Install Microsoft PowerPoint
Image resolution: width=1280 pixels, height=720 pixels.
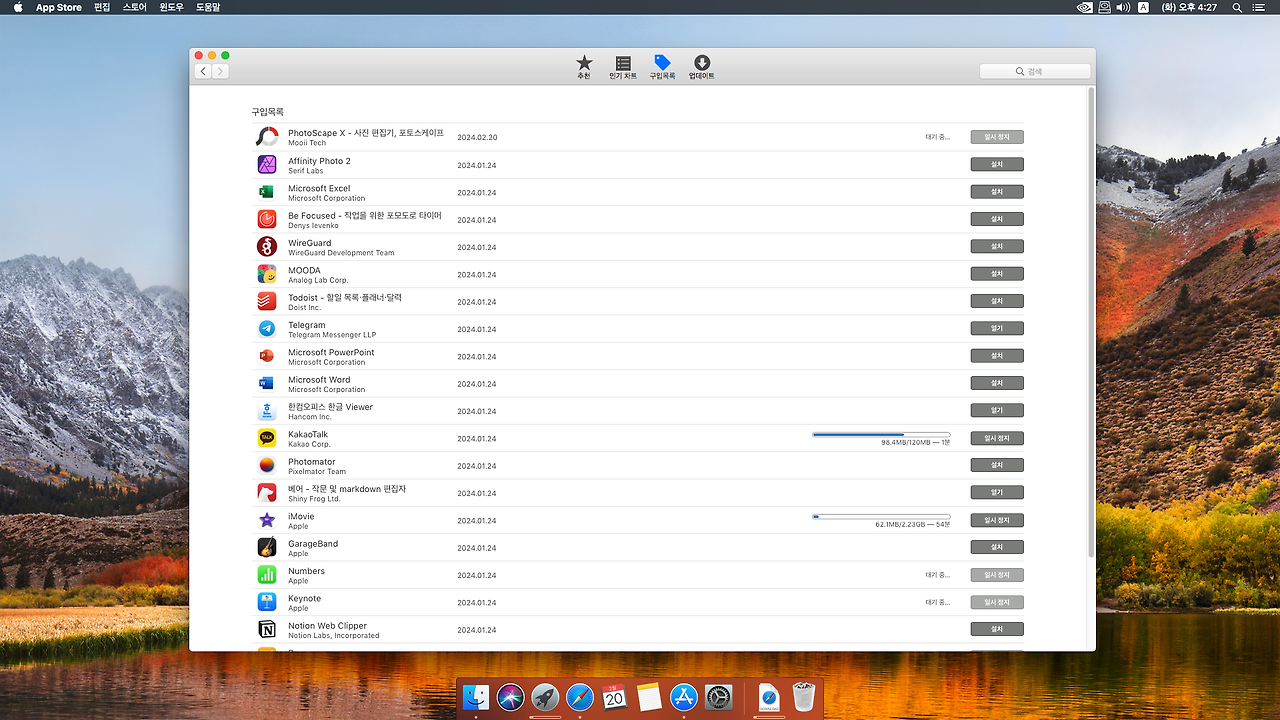pos(997,356)
